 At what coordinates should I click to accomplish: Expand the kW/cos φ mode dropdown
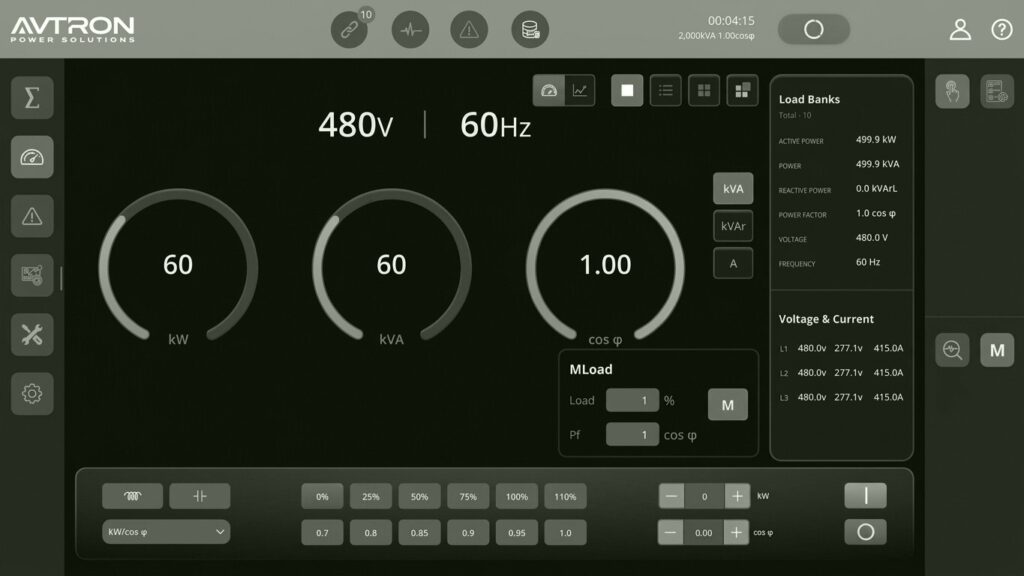(166, 532)
